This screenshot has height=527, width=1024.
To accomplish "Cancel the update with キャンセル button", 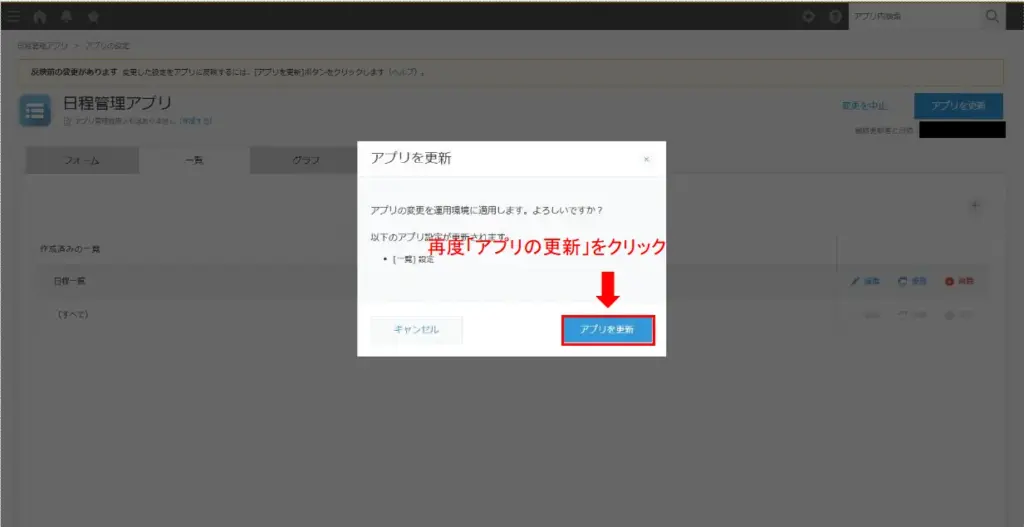I will [x=416, y=330].
